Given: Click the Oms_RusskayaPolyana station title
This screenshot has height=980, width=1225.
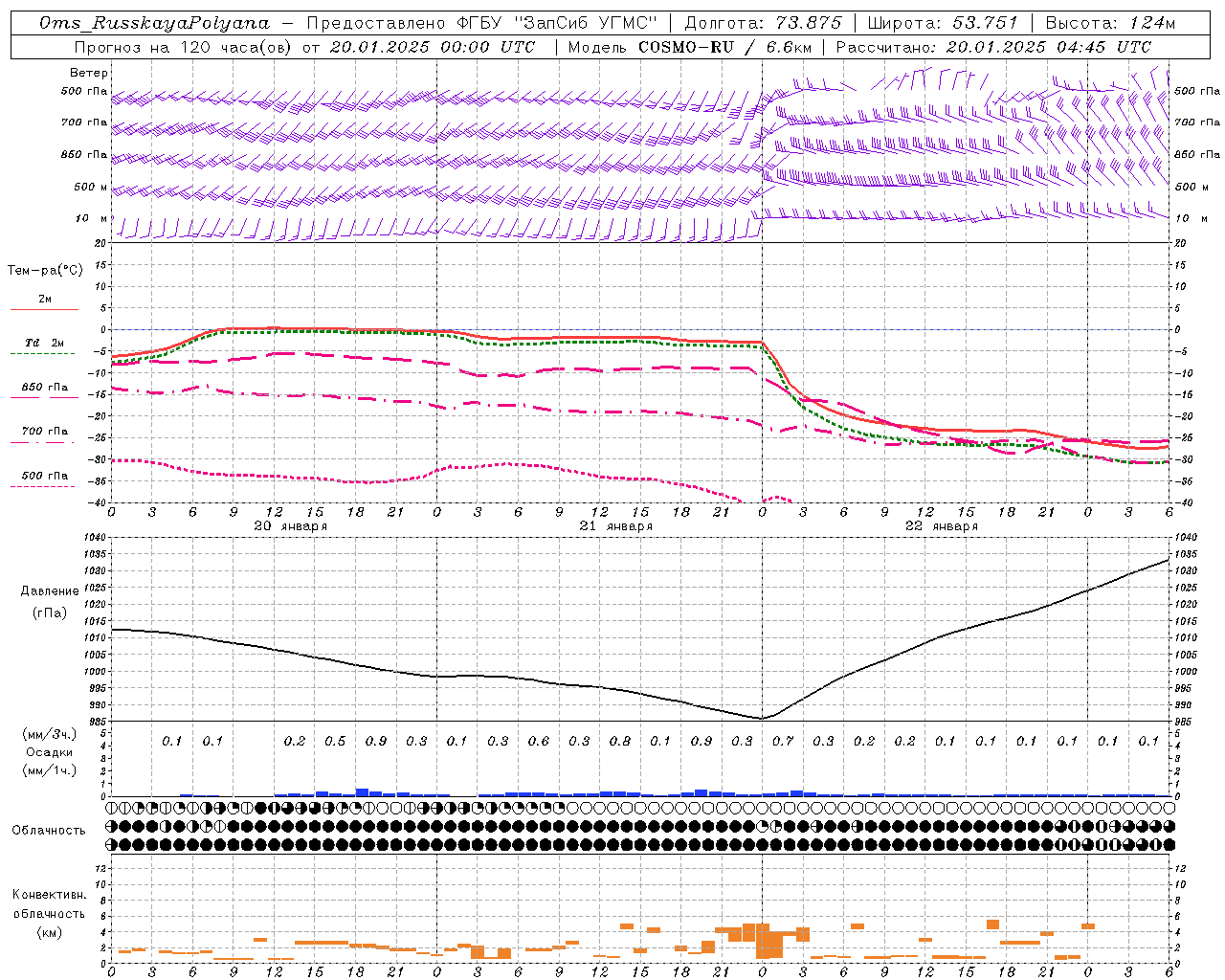Looking at the screenshot, I should [x=155, y=23].
